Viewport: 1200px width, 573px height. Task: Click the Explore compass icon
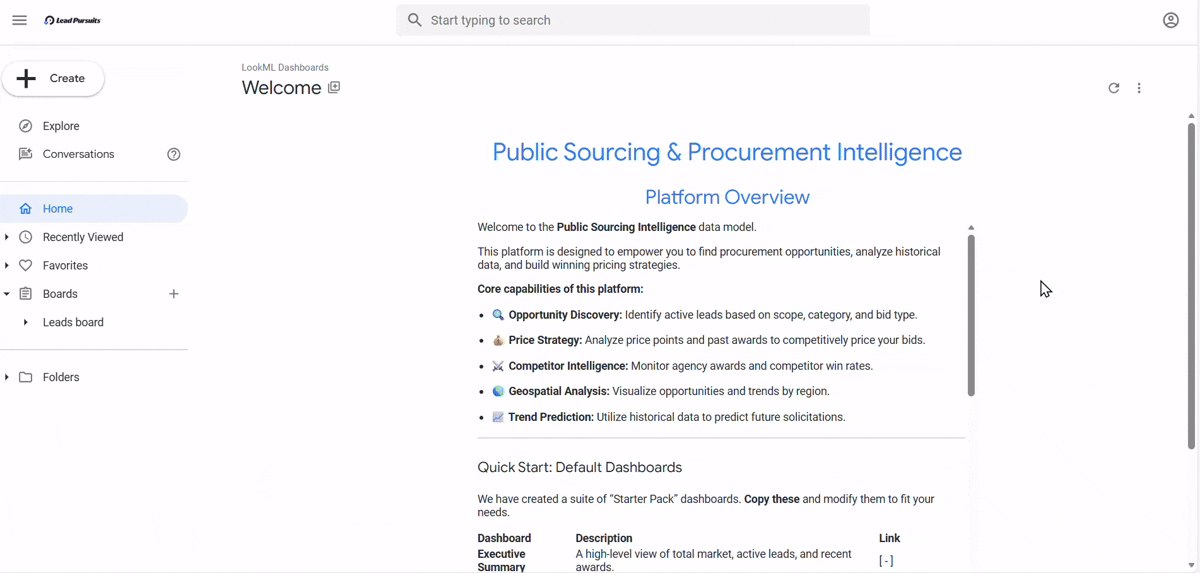(x=26, y=126)
